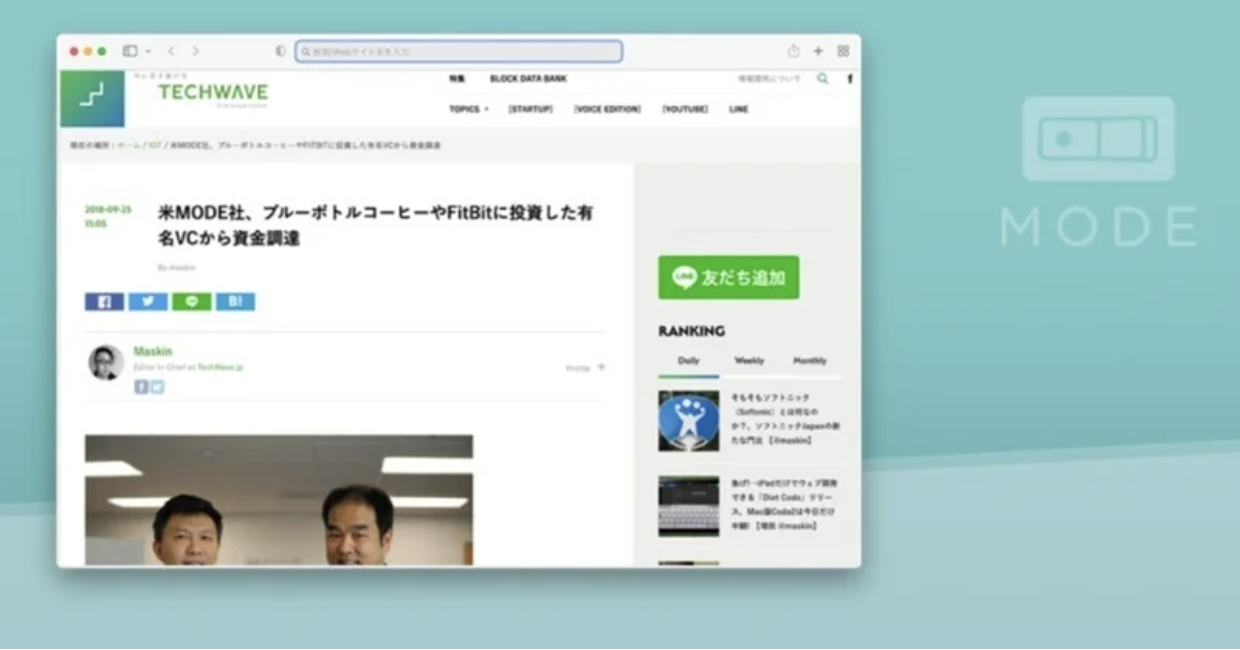This screenshot has width=1240, height=650.
Task: Show the tab overview grid icon
Action: tap(843, 51)
